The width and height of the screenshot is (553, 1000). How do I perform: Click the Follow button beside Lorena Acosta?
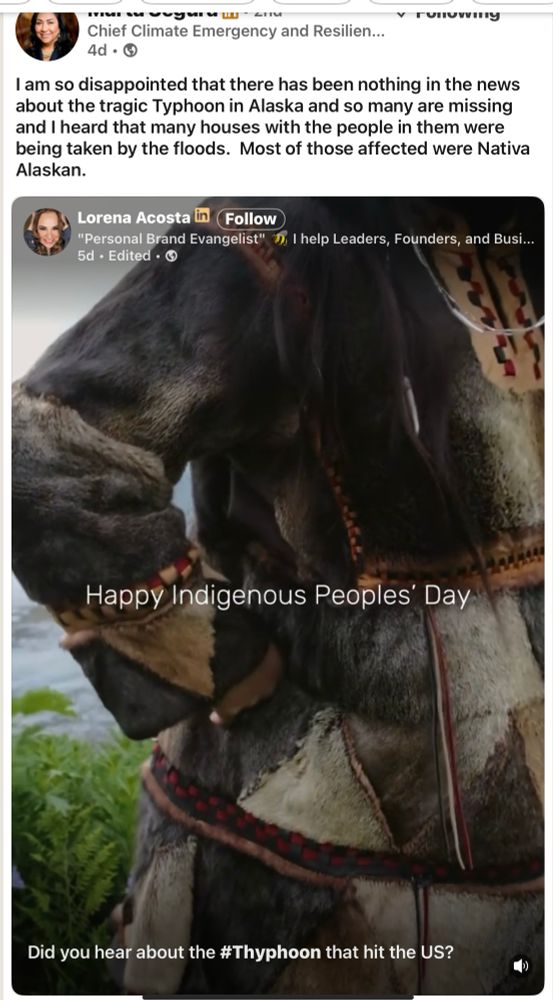click(x=251, y=219)
